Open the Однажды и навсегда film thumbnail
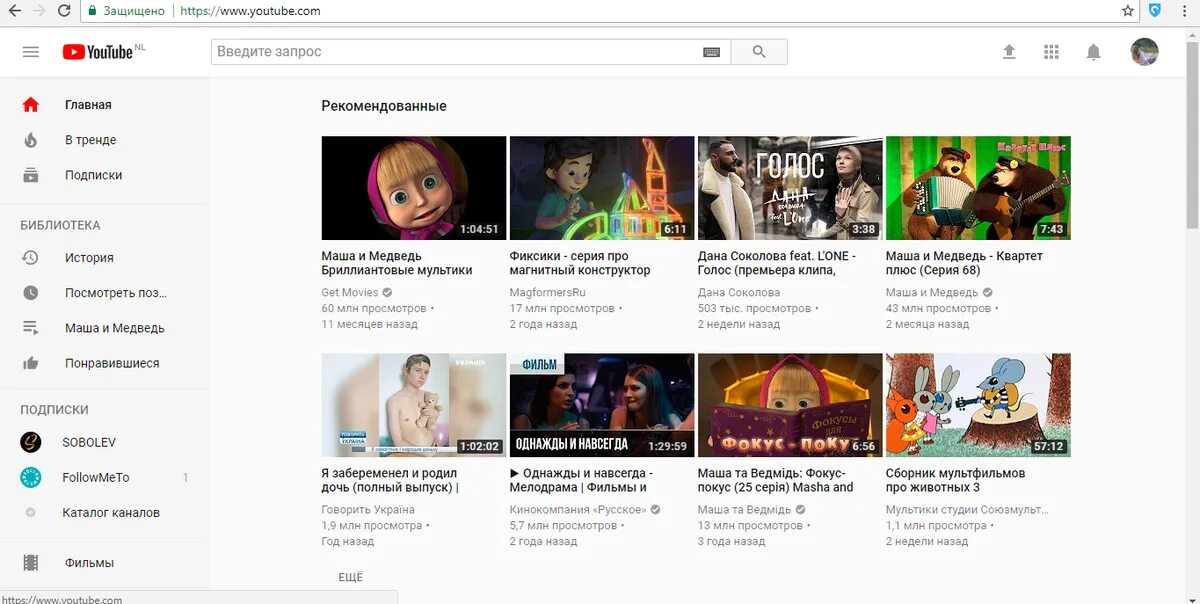This screenshot has height=604, width=1200. click(x=601, y=405)
